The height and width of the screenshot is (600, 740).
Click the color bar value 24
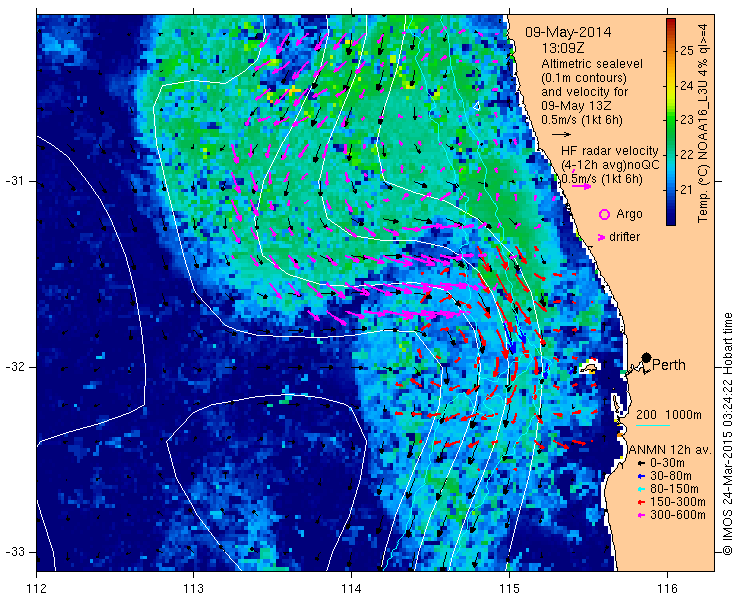point(687,86)
